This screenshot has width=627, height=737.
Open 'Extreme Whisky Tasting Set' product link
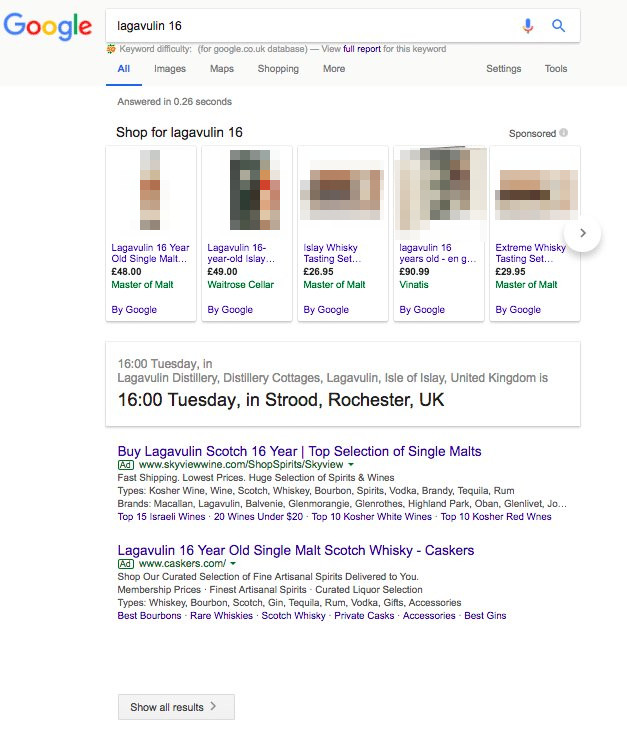point(530,253)
